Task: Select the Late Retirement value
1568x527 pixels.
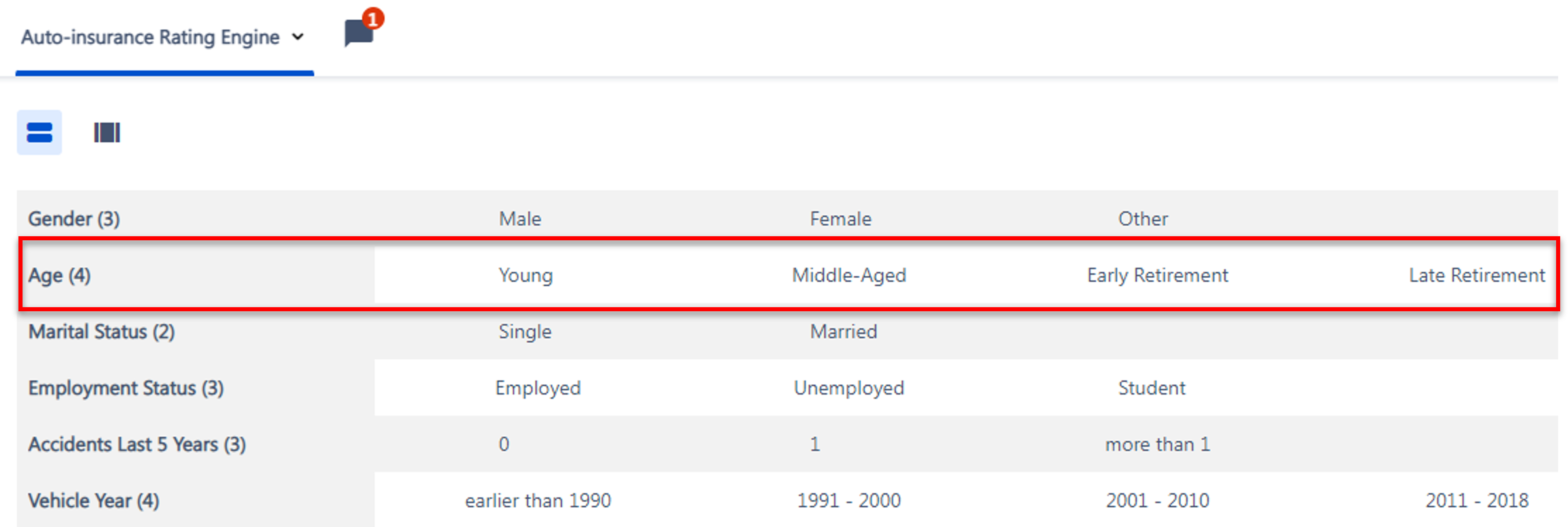Action: [1477, 275]
